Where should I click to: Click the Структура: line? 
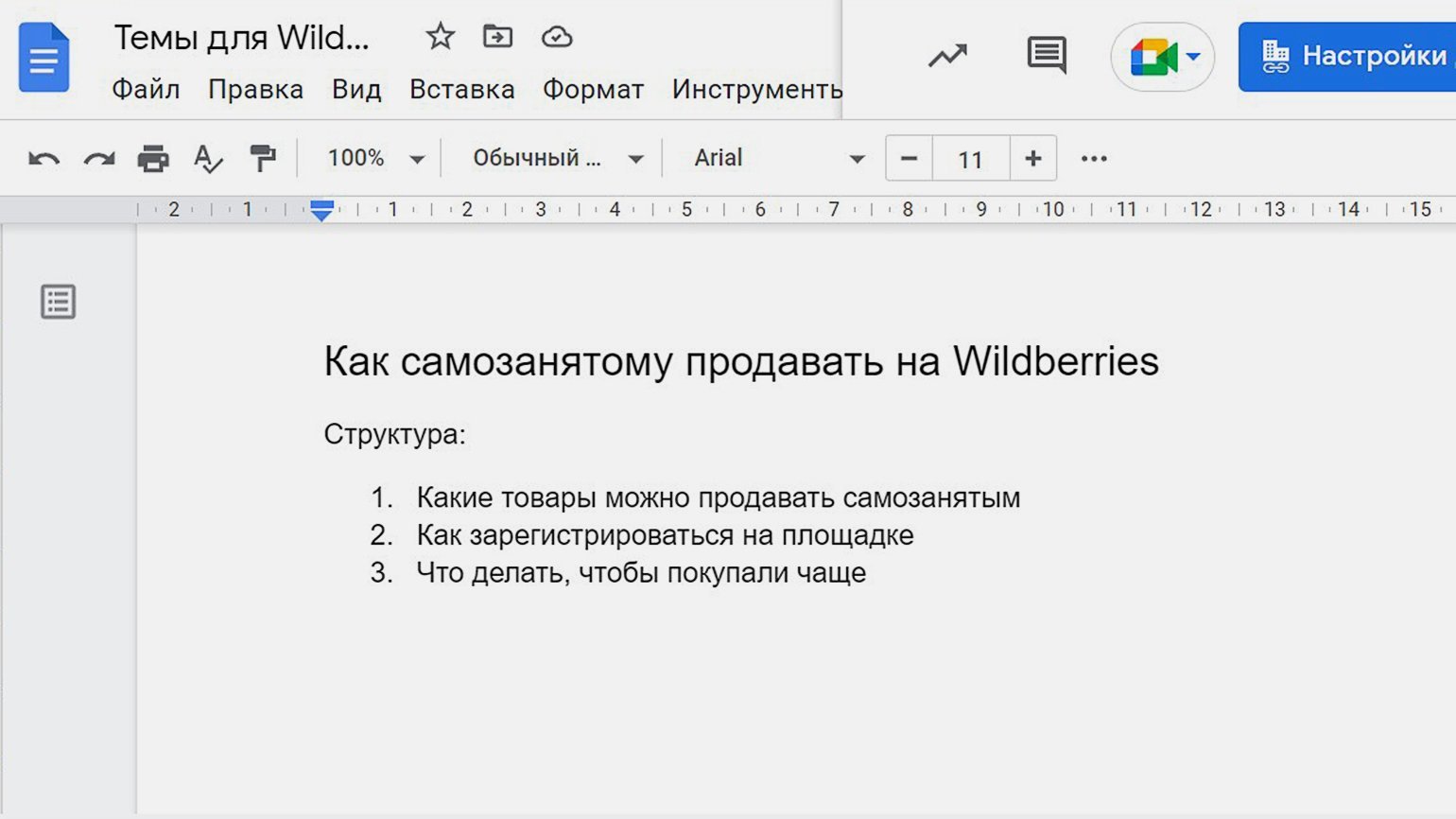tap(394, 434)
